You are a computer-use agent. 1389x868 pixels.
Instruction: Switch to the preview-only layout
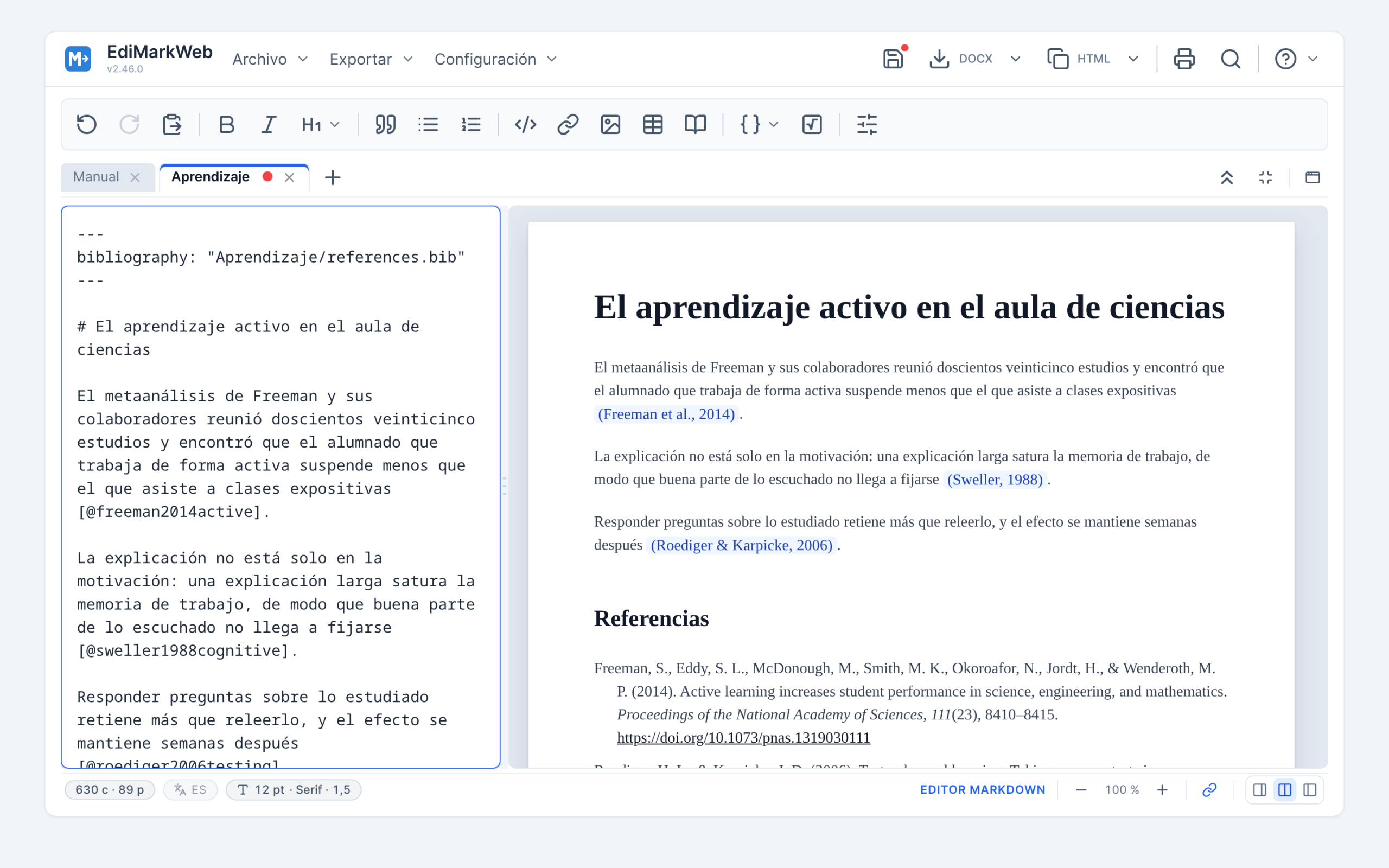pos(1310,790)
